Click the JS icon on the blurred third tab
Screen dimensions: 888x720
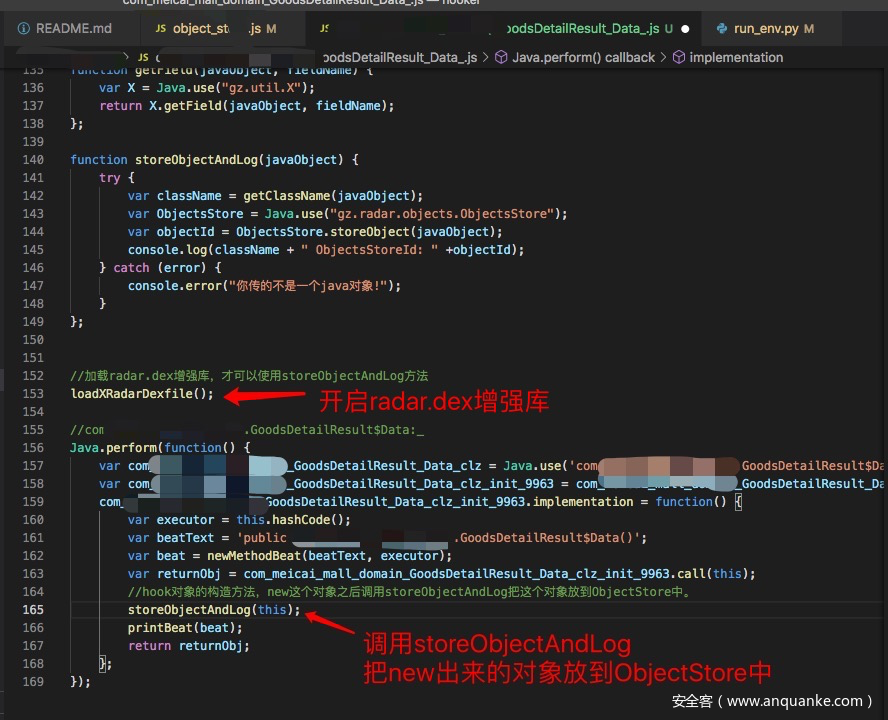point(324,28)
